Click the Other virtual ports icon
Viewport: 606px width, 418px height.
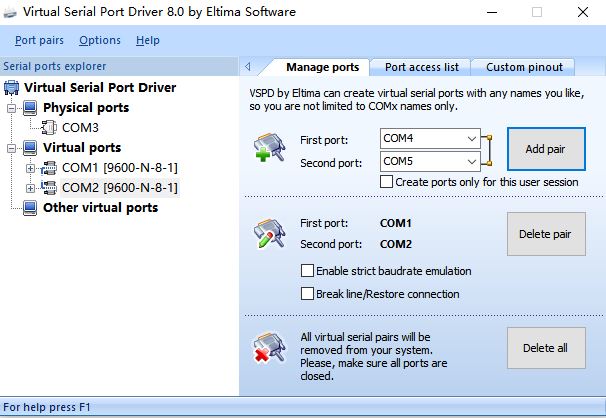point(31,208)
